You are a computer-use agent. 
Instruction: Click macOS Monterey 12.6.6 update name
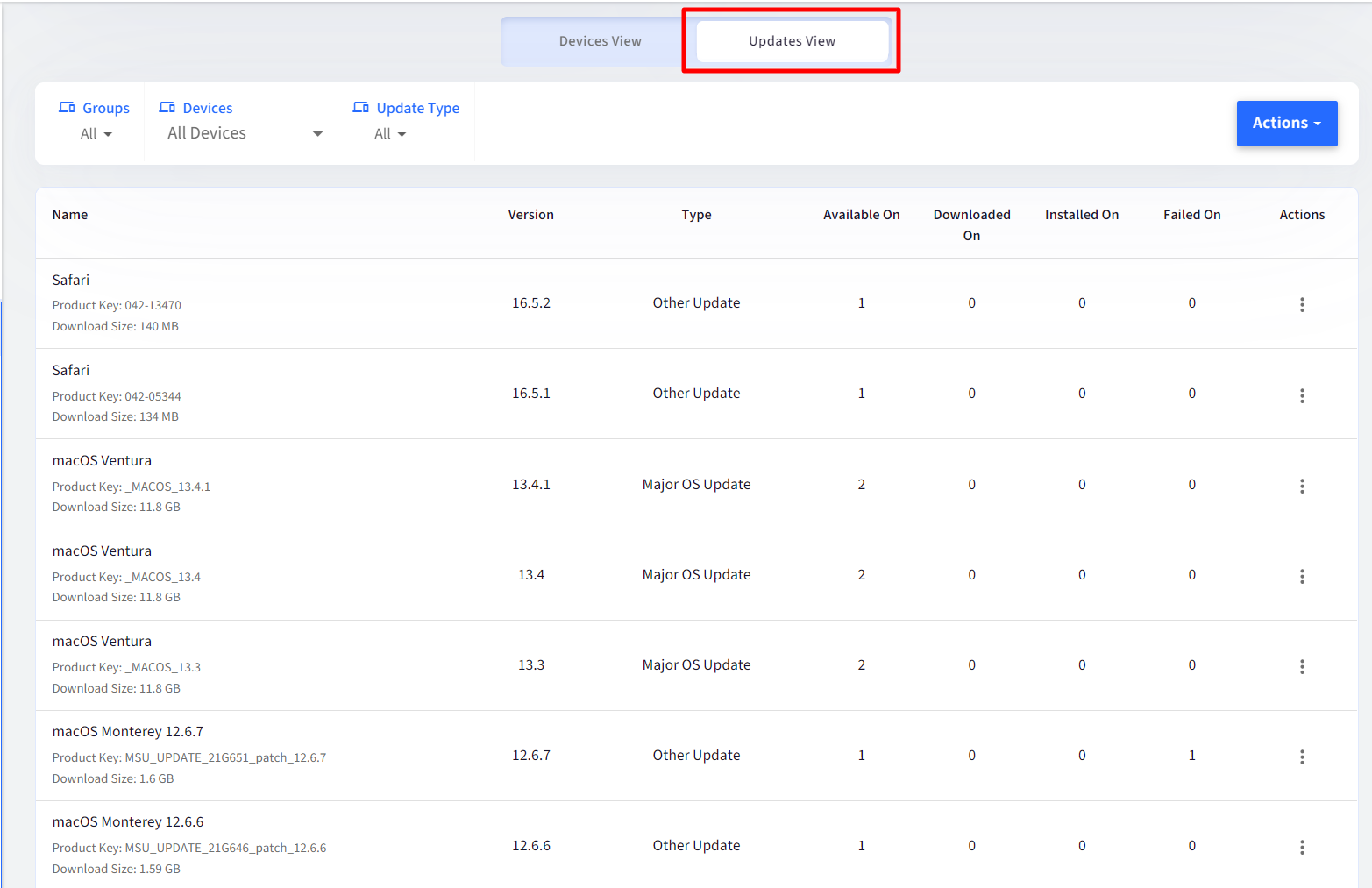pos(128,822)
